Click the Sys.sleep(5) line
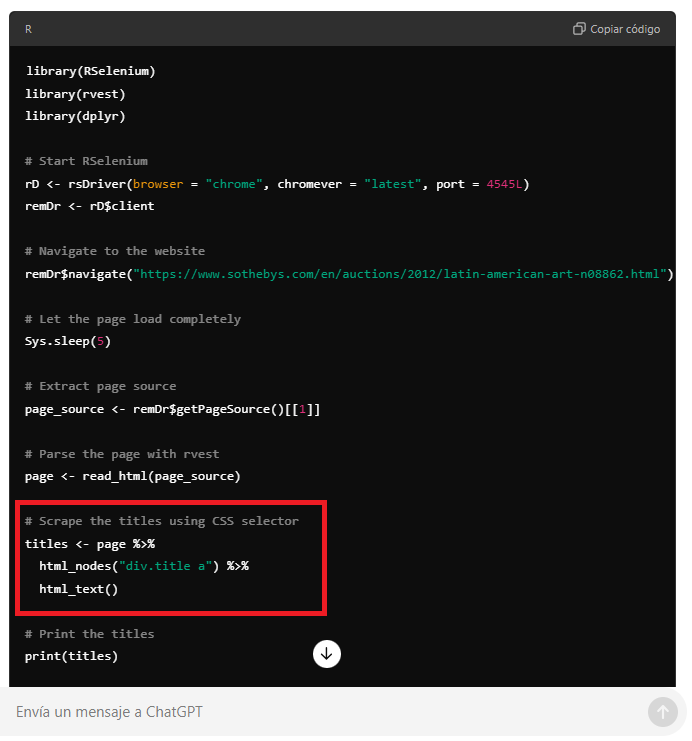The image size is (692, 741). tap(67, 341)
